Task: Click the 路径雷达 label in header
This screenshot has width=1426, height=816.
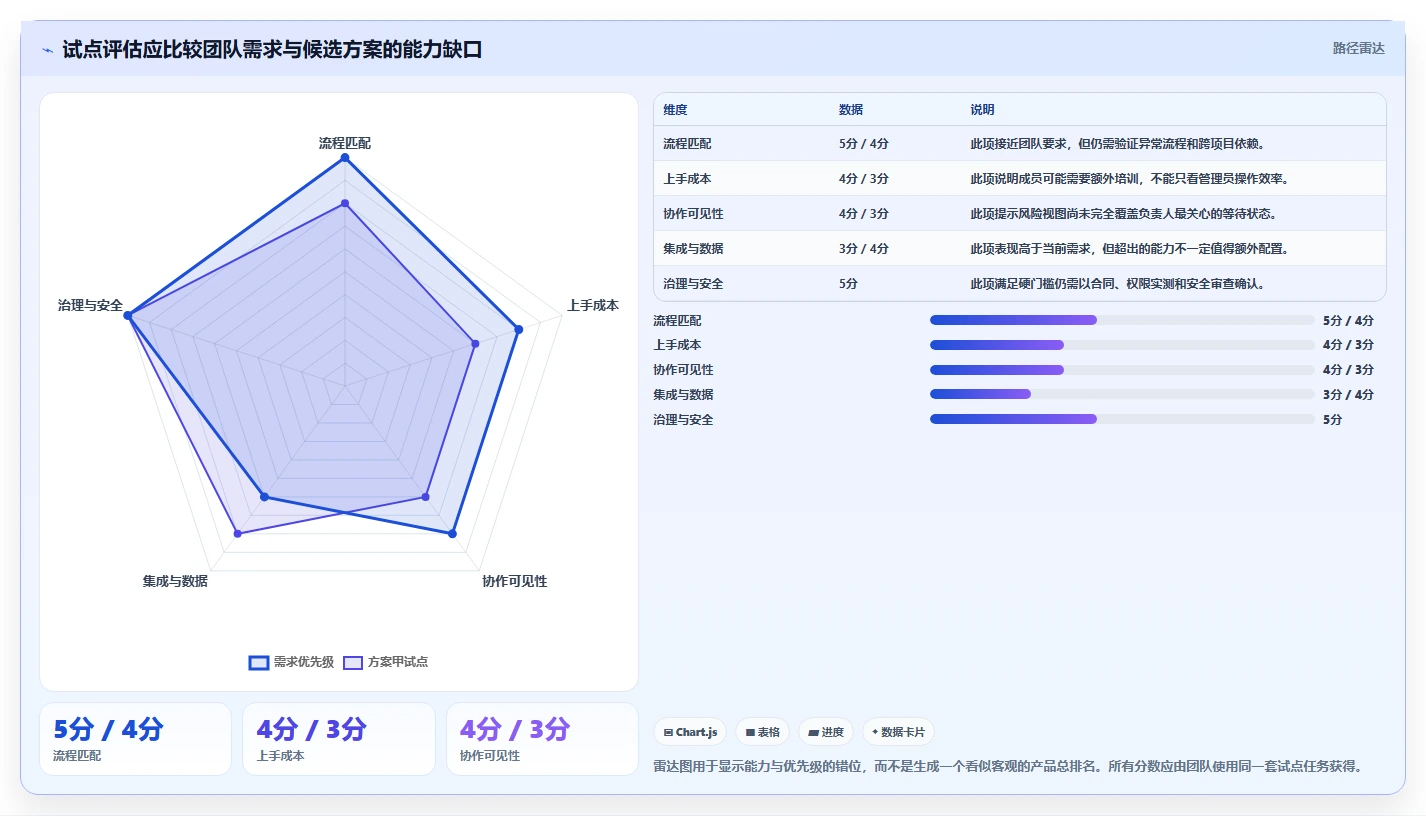Action: point(1359,48)
